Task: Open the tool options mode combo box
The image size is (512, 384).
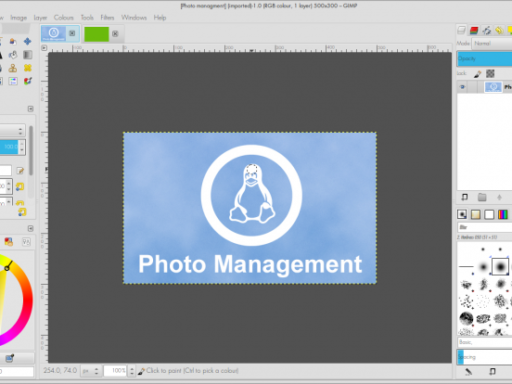Action: click(x=12, y=130)
